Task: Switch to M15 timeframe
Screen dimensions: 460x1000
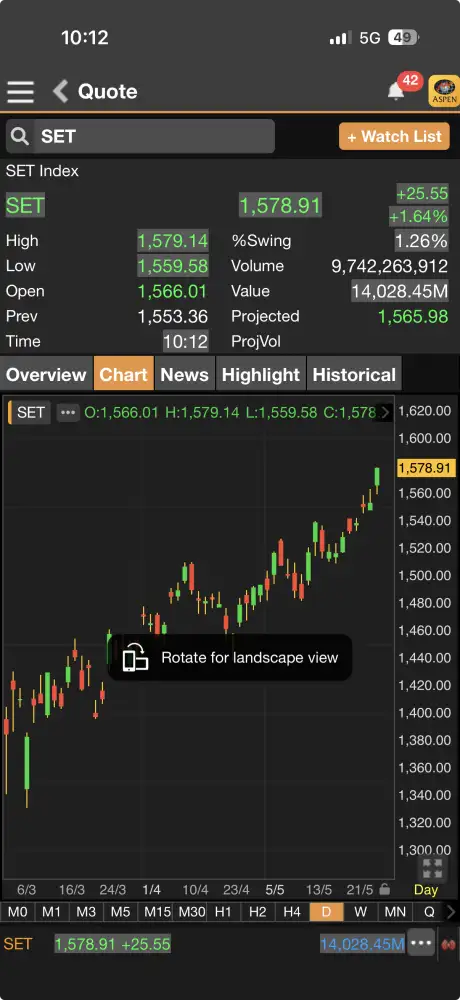Action: pyautogui.click(x=156, y=911)
